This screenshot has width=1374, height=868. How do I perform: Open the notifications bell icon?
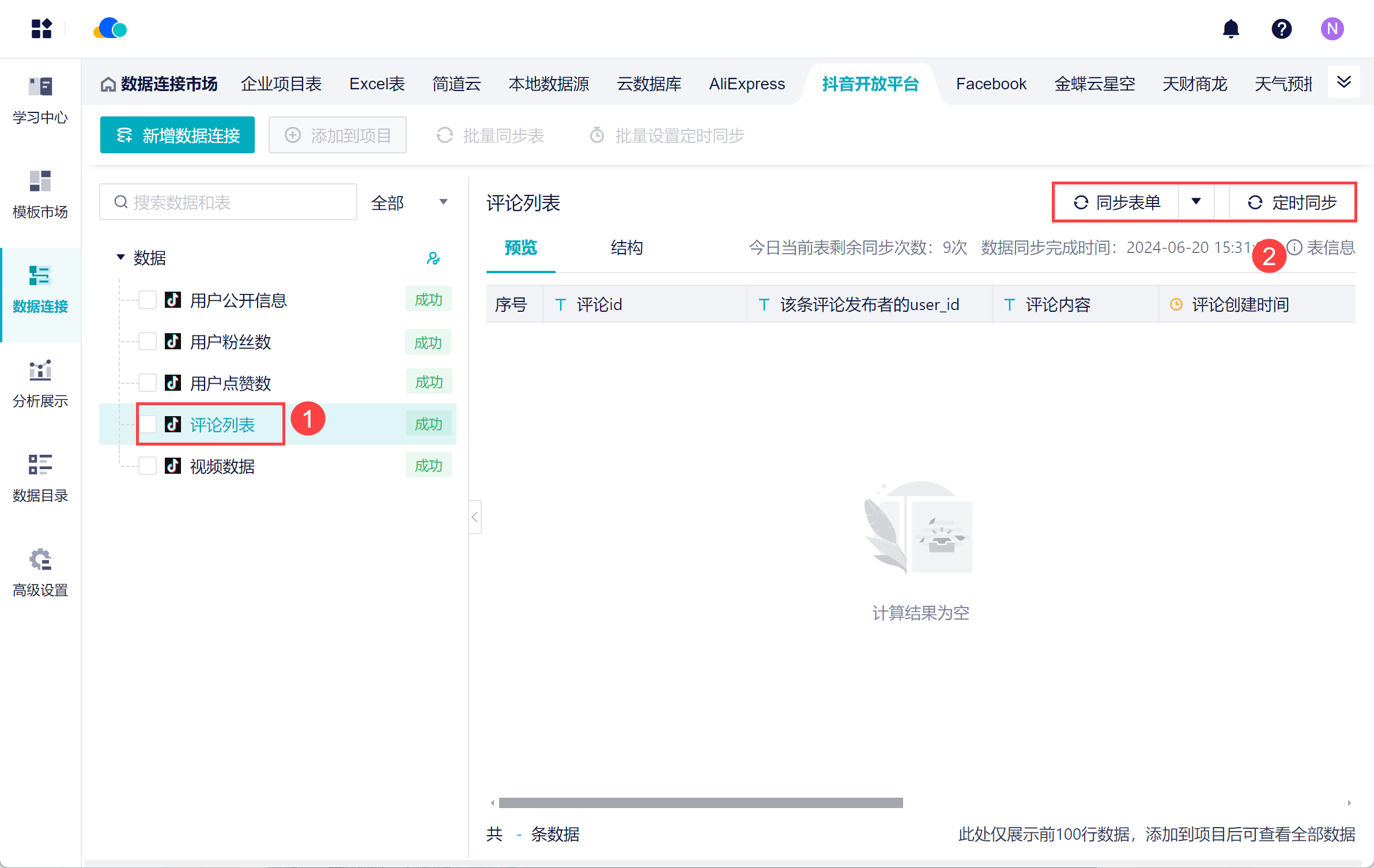click(x=1230, y=29)
